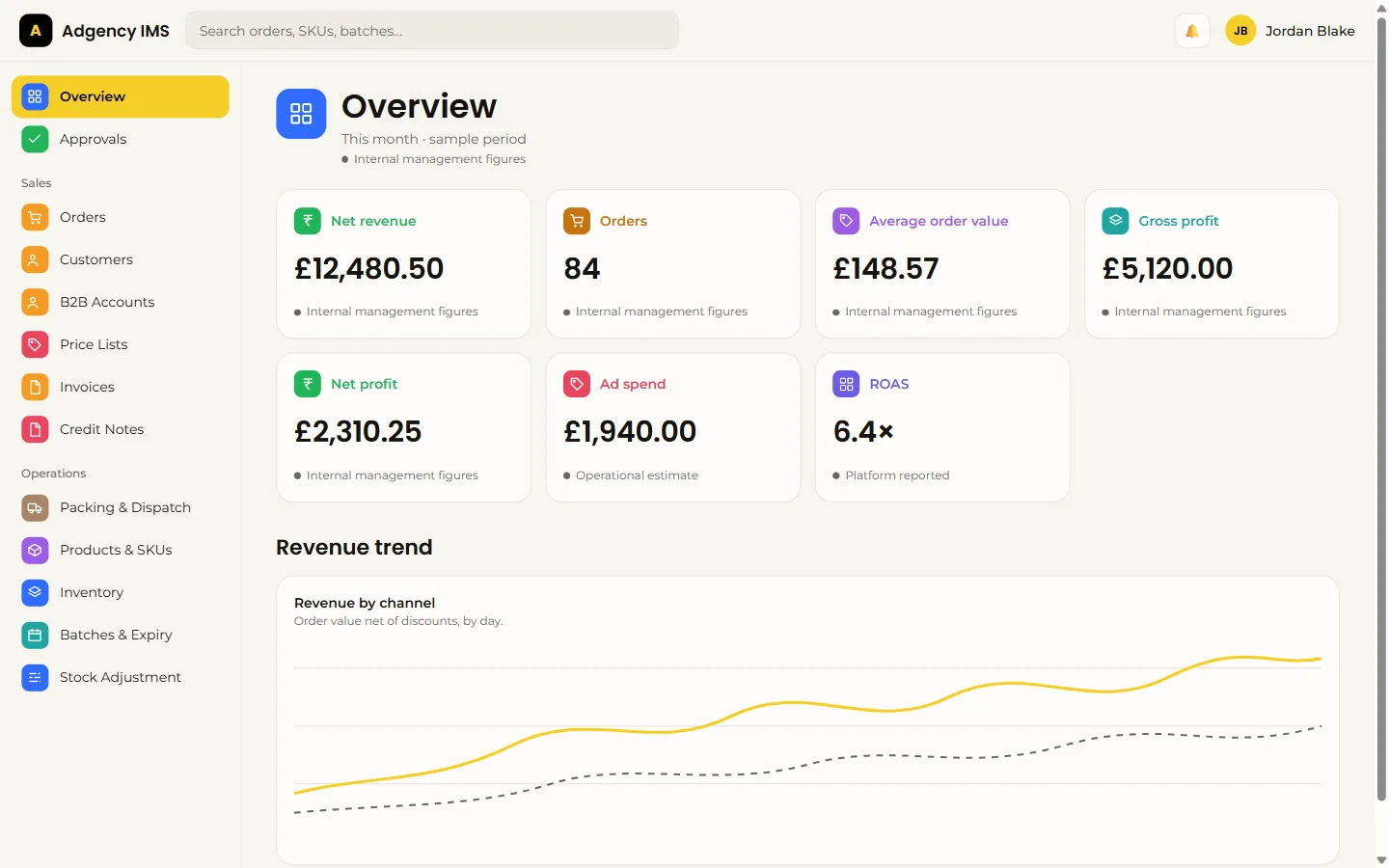Image resolution: width=1389 pixels, height=868 pixels.
Task: Click the Jordan Blake user name
Action: (x=1310, y=31)
